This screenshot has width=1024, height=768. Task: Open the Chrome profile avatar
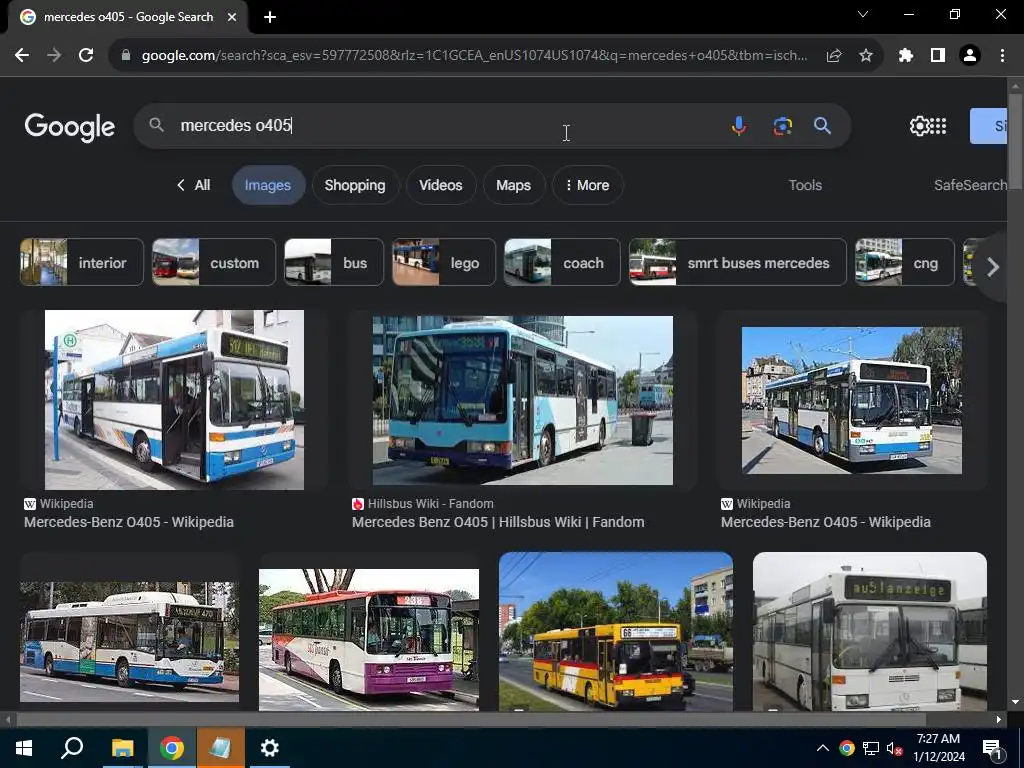[x=970, y=56]
